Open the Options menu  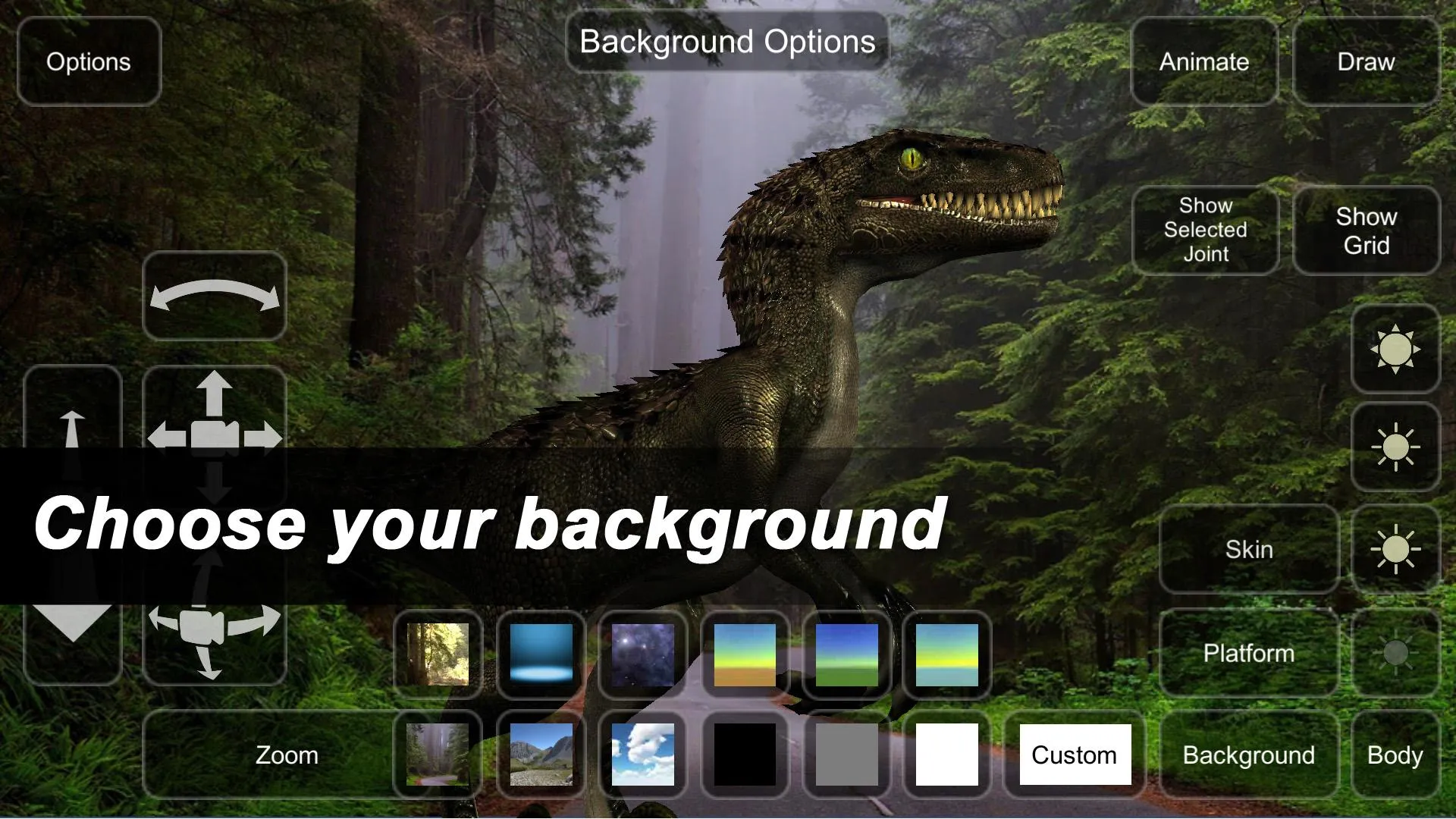tap(88, 61)
